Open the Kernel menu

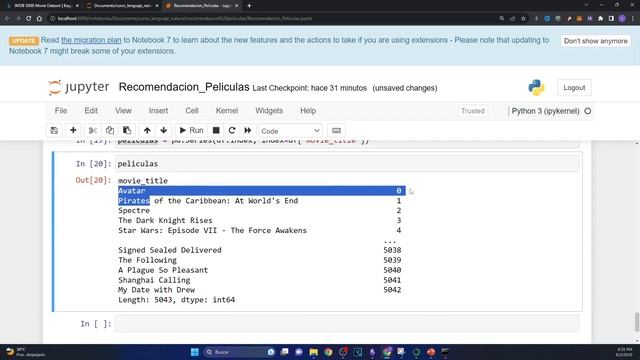coord(227,111)
